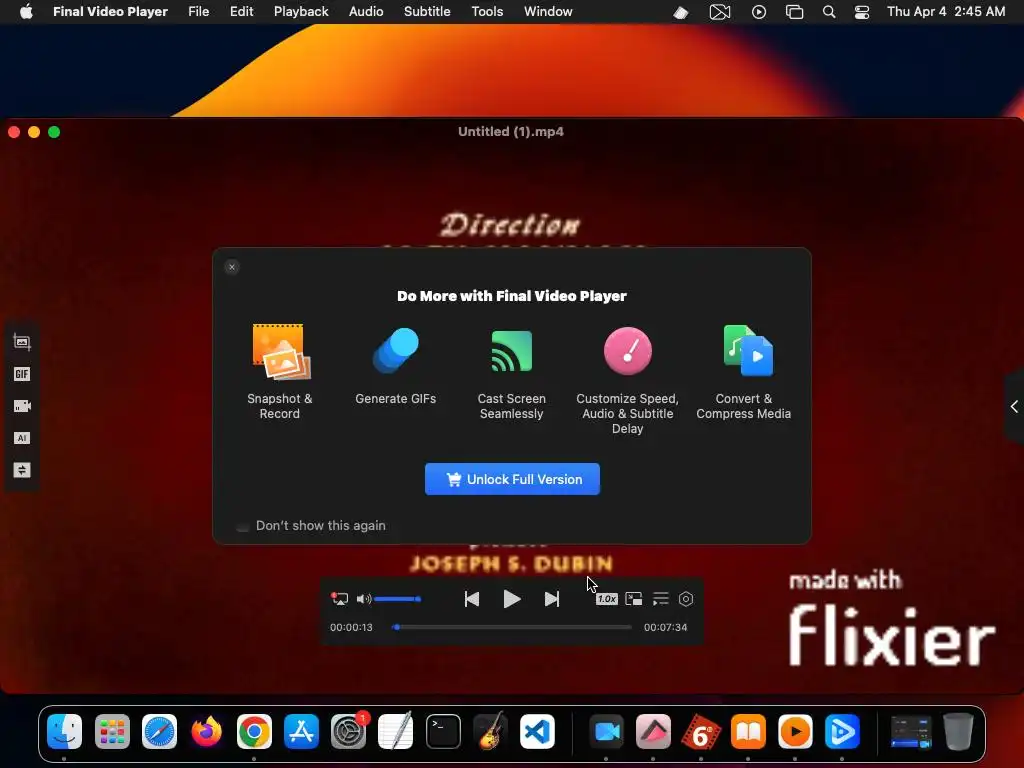Play the video
The height and width of the screenshot is (768, 1024).
[x=512, y=599]
